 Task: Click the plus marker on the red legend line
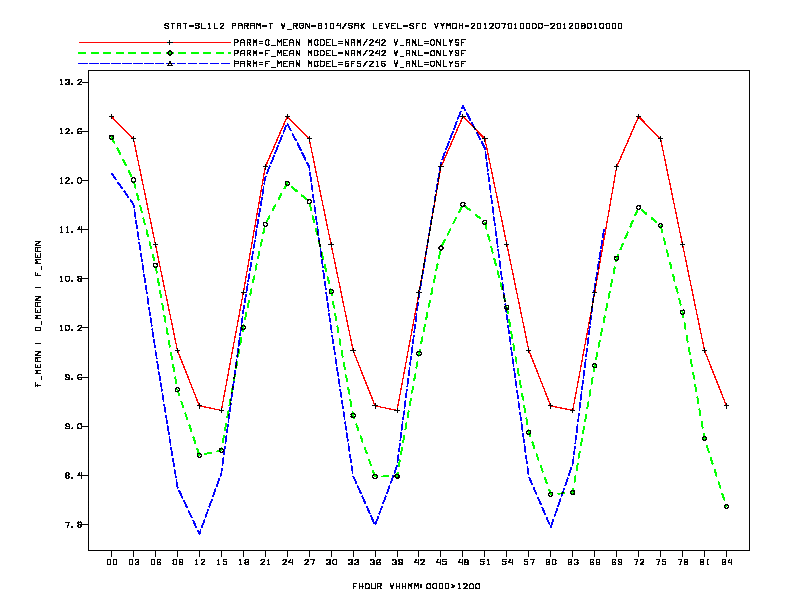[170, 43]
